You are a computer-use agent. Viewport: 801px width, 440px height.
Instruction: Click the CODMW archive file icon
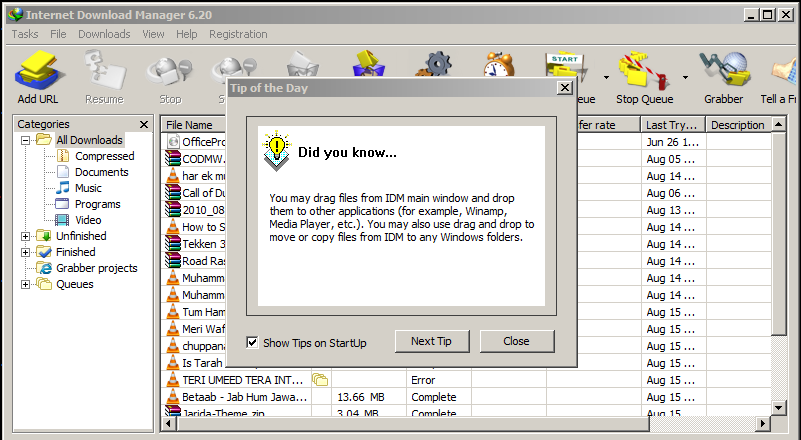pyautogui.click(x=173, y=158)
